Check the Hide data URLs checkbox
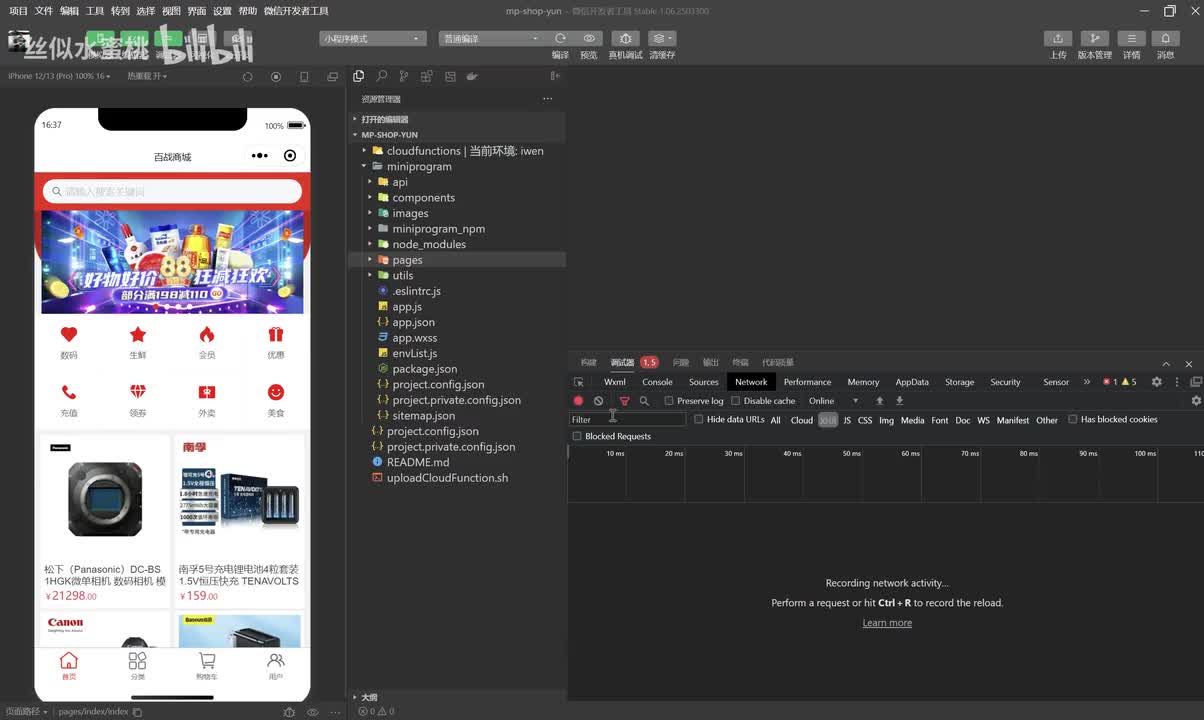The image size is (1204, 720). (x=699, y=420)
